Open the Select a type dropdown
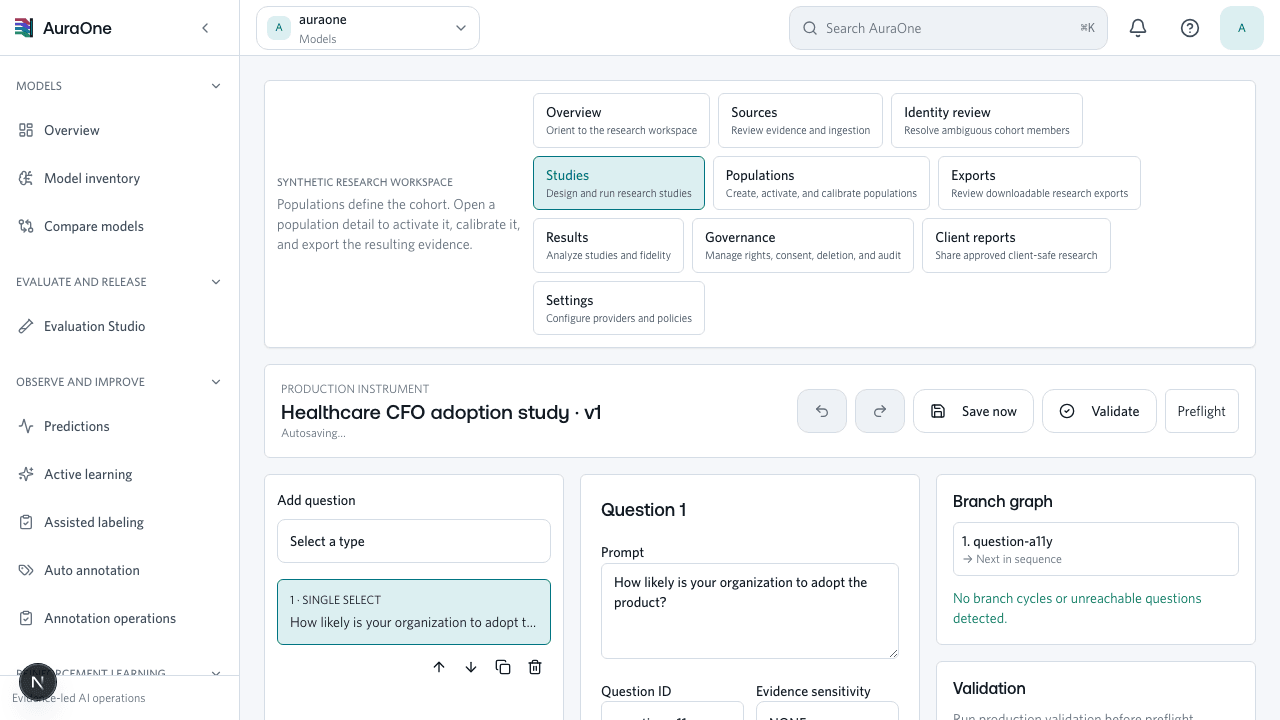The image size is (1280, 720). pyautogui.click(x=414, y=541)
